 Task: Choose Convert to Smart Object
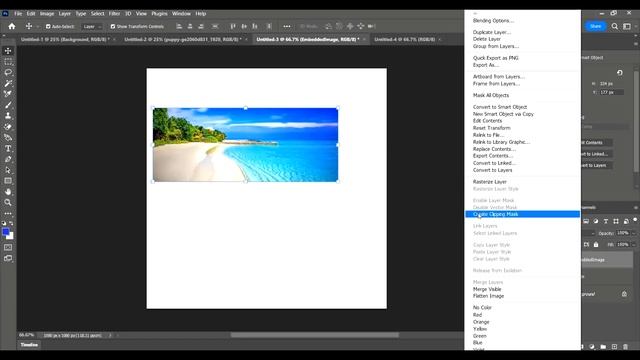(500, 107)
